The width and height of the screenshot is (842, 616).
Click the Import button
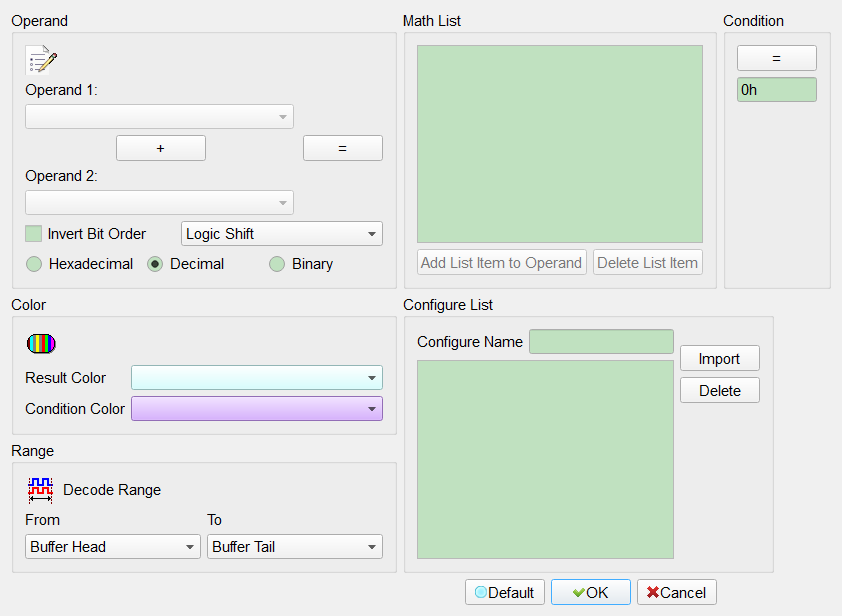[720, 358]
